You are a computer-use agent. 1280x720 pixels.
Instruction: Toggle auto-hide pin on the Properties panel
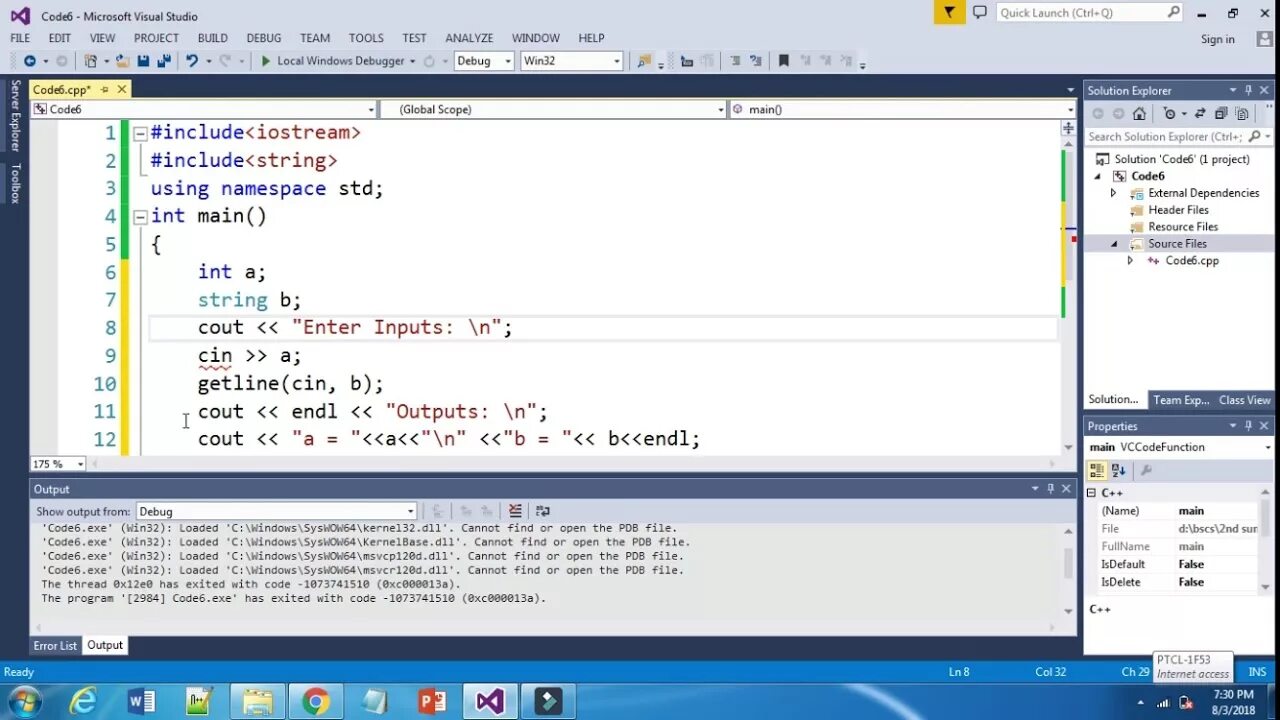pos(1248,426)
